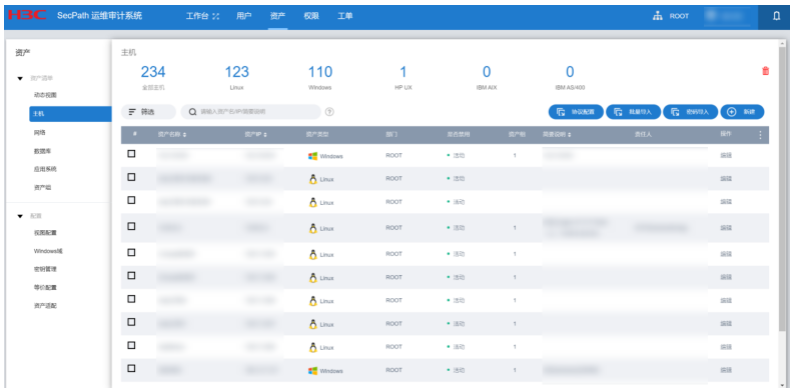Open the notification bell

776,16
